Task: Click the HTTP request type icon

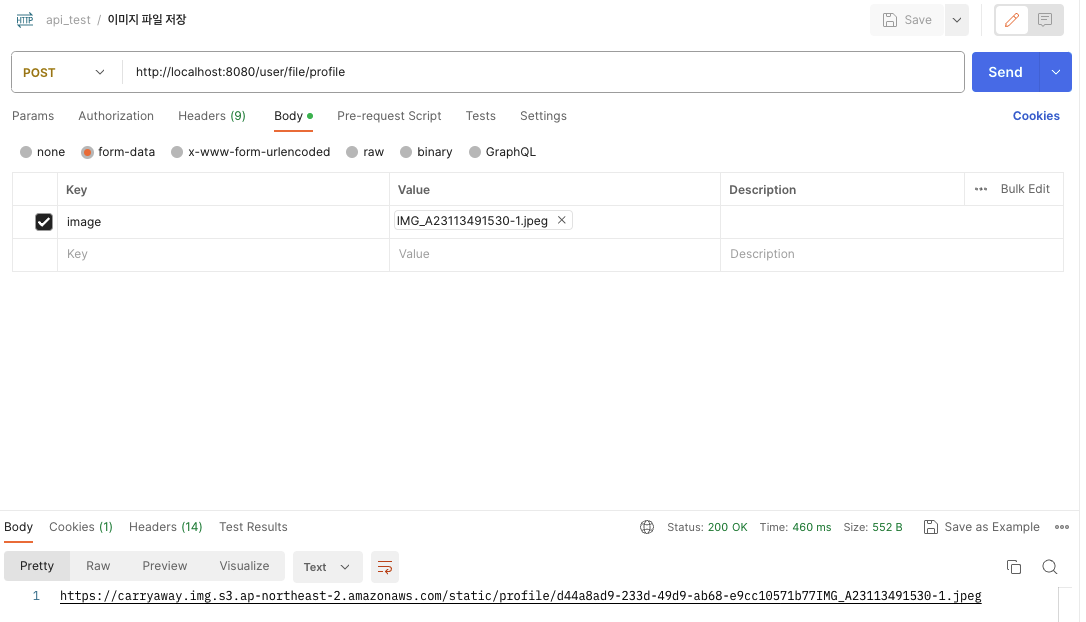Action: coord(25,19)
